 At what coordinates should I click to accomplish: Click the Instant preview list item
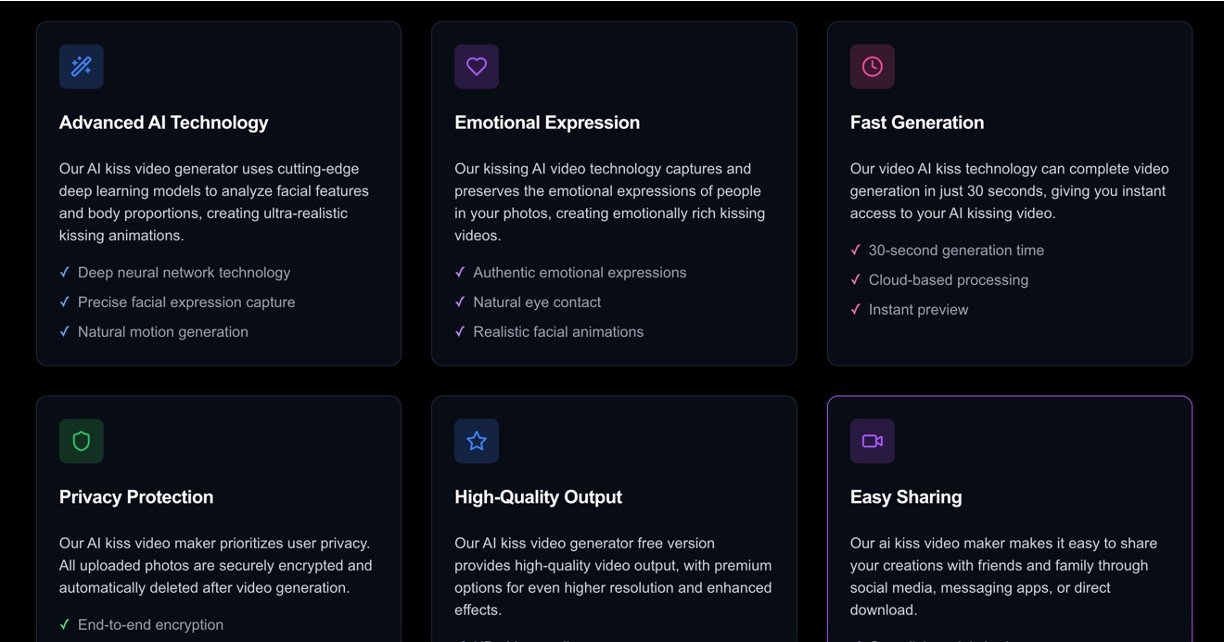pyautogui.click(x=918, y=310)
